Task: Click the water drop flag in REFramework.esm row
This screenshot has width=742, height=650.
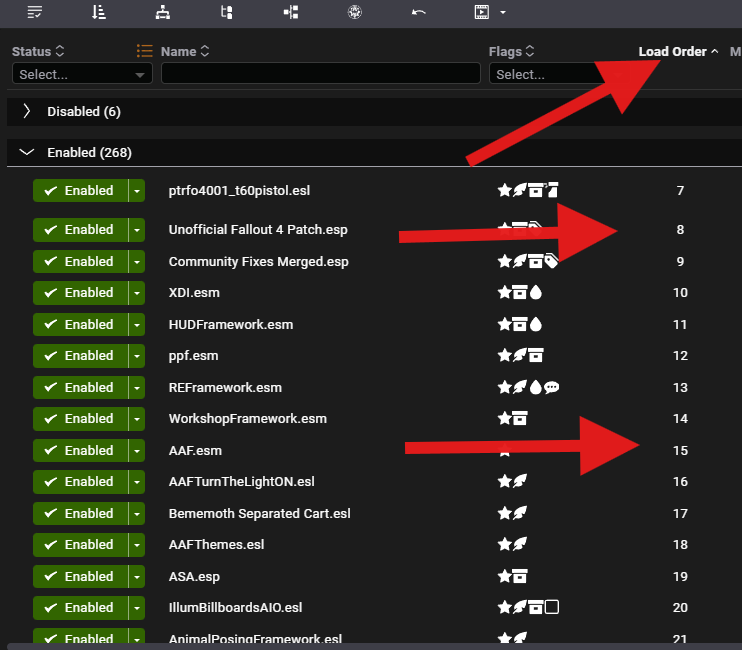Action: (536, 387)
